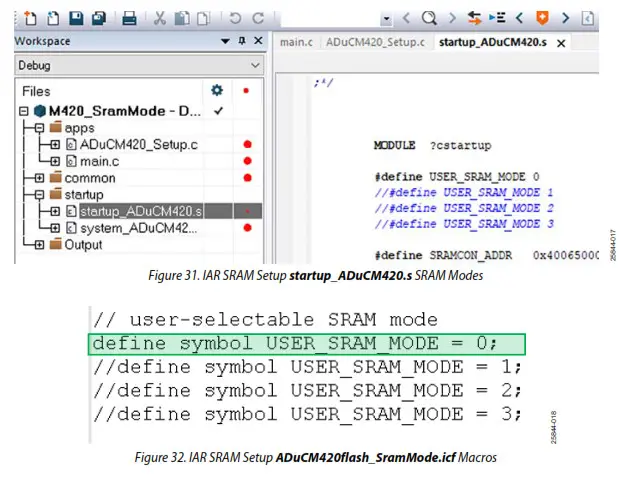This screenshot has height=478, width=620.
Task: Click the commented USER_SRAM_MODE 1 line
Action: coord(463,193)
